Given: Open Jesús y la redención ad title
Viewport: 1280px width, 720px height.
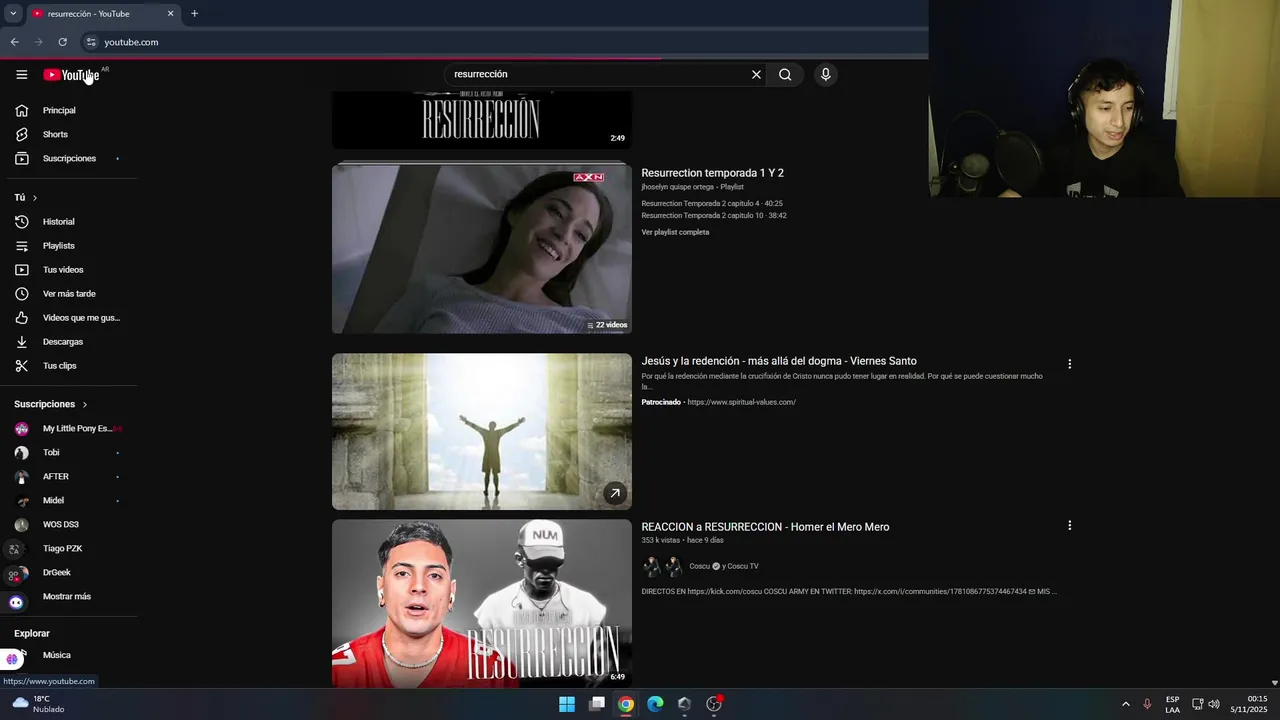Looking at the screenshot, I should [779, 361].
